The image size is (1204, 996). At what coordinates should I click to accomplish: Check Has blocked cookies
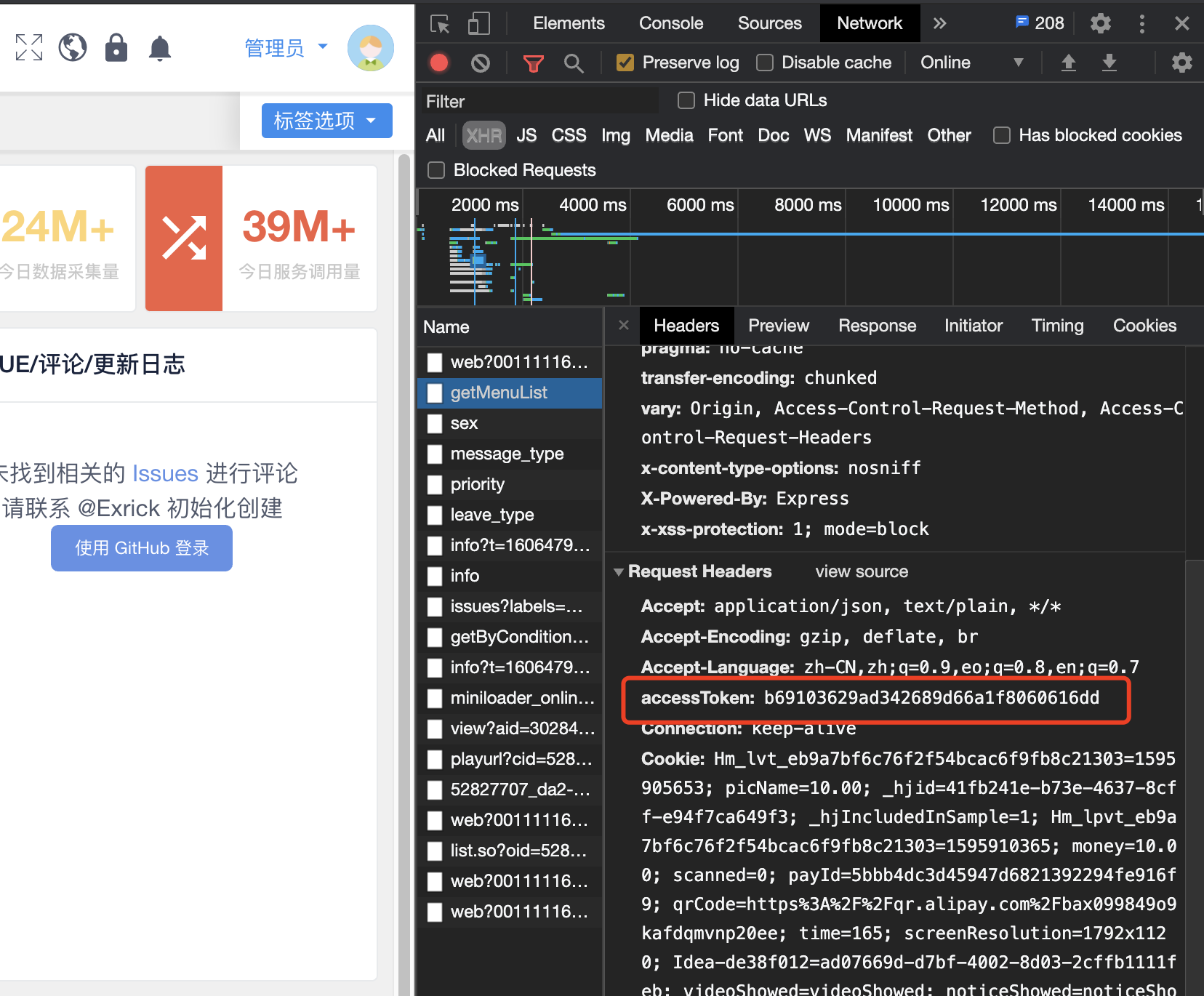1002,135
